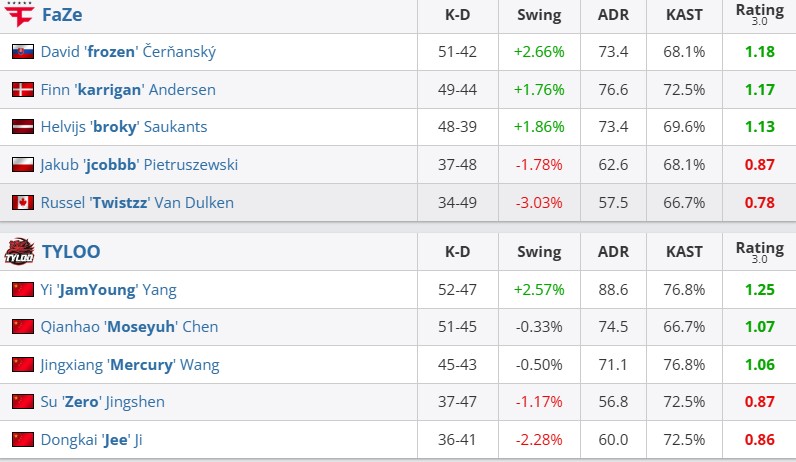Click the FaZe team logo icon
This screenshot has width=796, height=462.
[19, 15]
